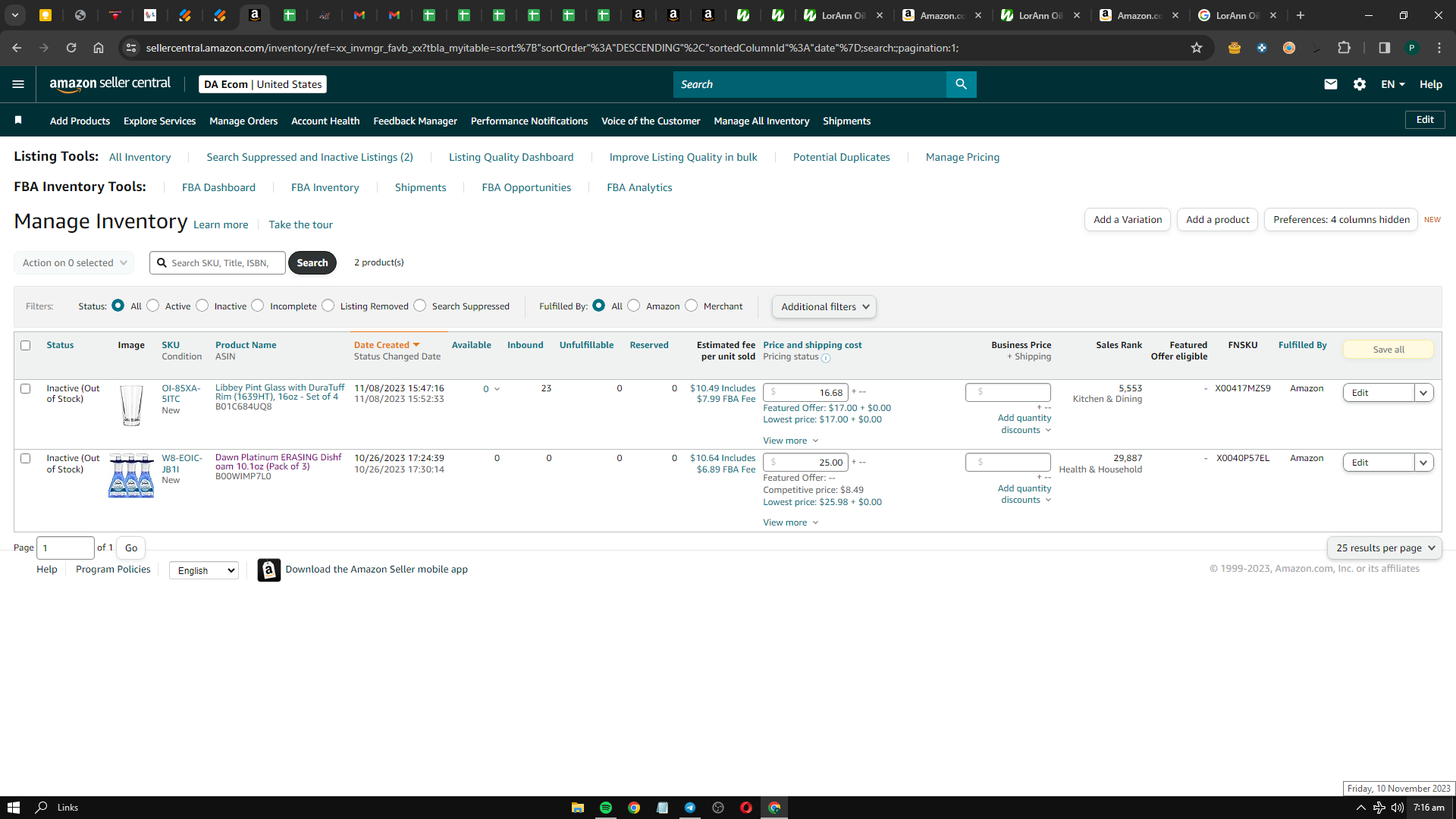Select the Libbey Pint Glass row checkbox
This screenshot has width=1456, height=819.
click(25, 388)
